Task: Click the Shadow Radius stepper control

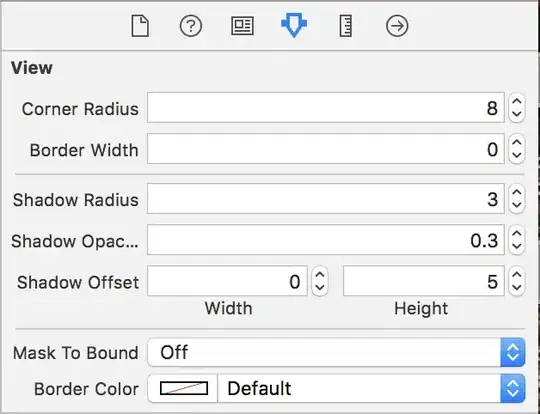Action: [516, 198]
